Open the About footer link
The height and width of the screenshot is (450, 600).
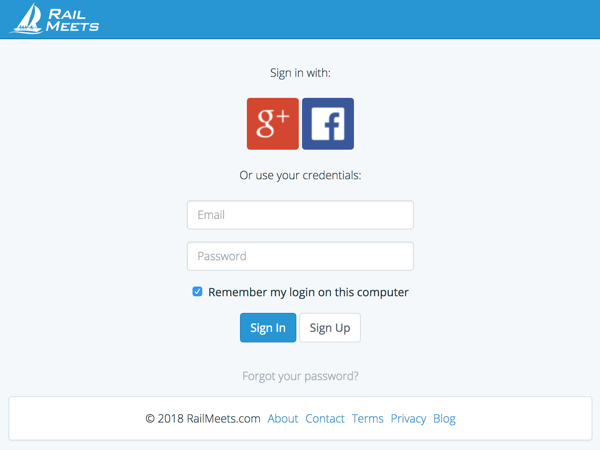(x=283, y=419)
